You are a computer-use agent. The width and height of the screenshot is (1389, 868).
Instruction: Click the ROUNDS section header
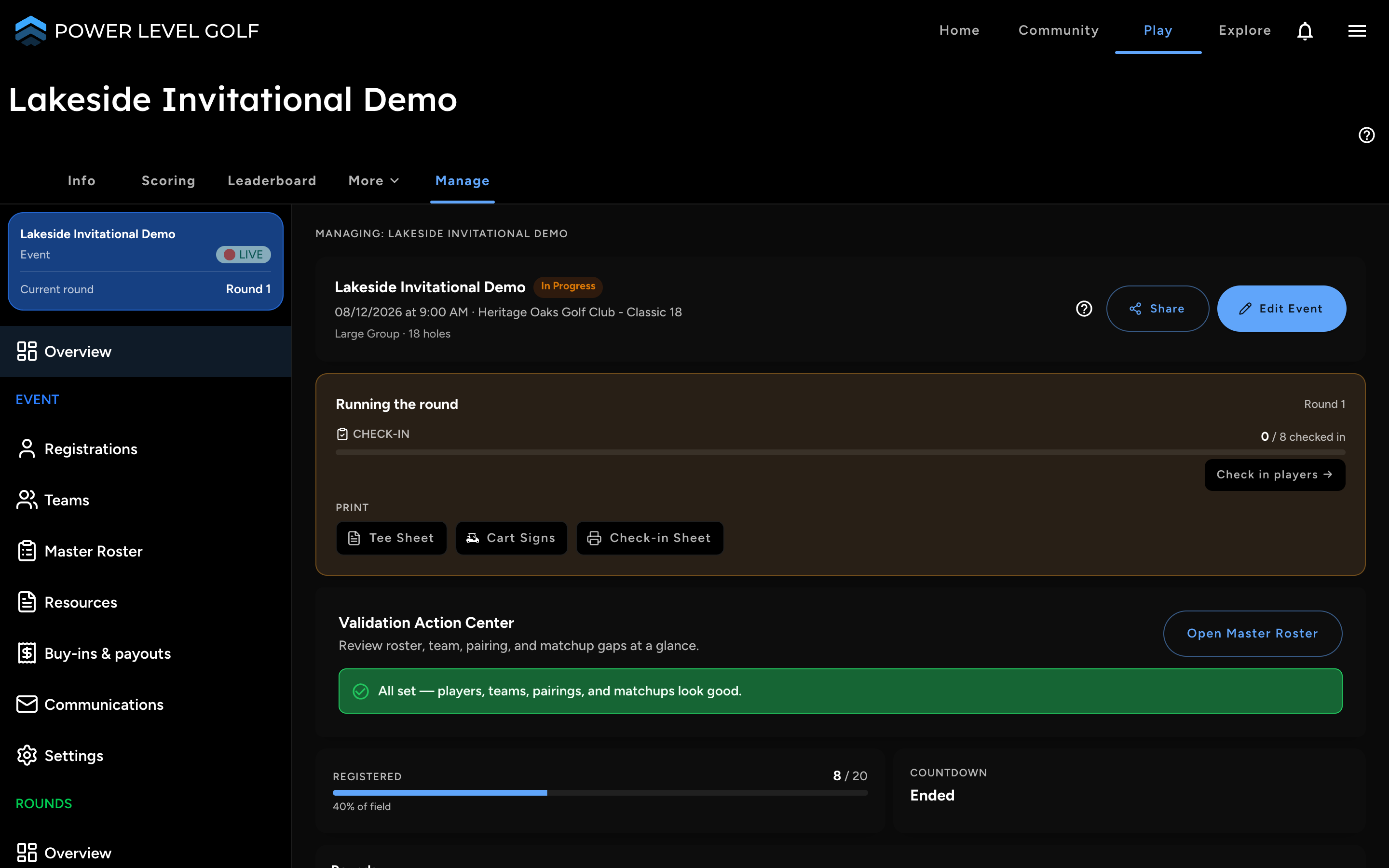click(43, 804)
